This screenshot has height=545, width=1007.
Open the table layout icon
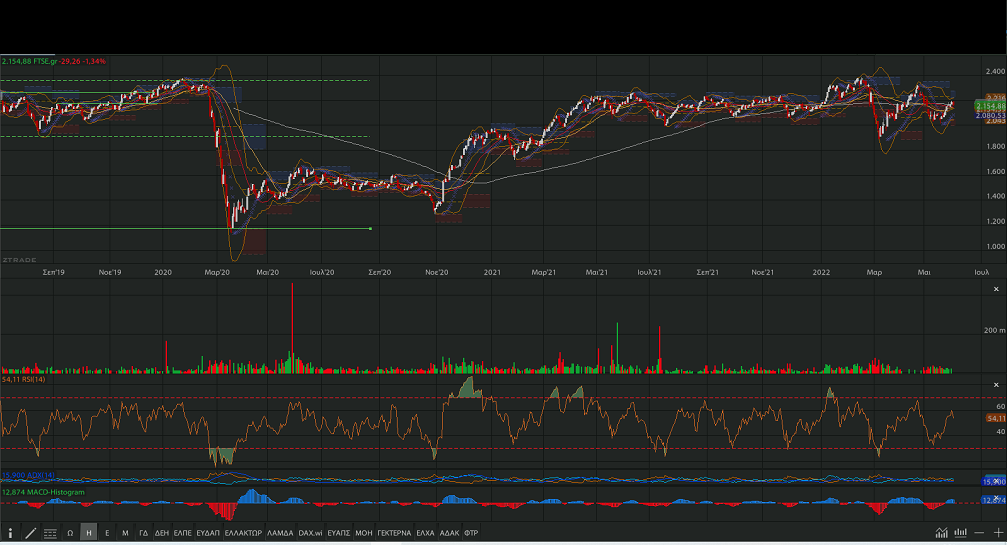point(49,534)
